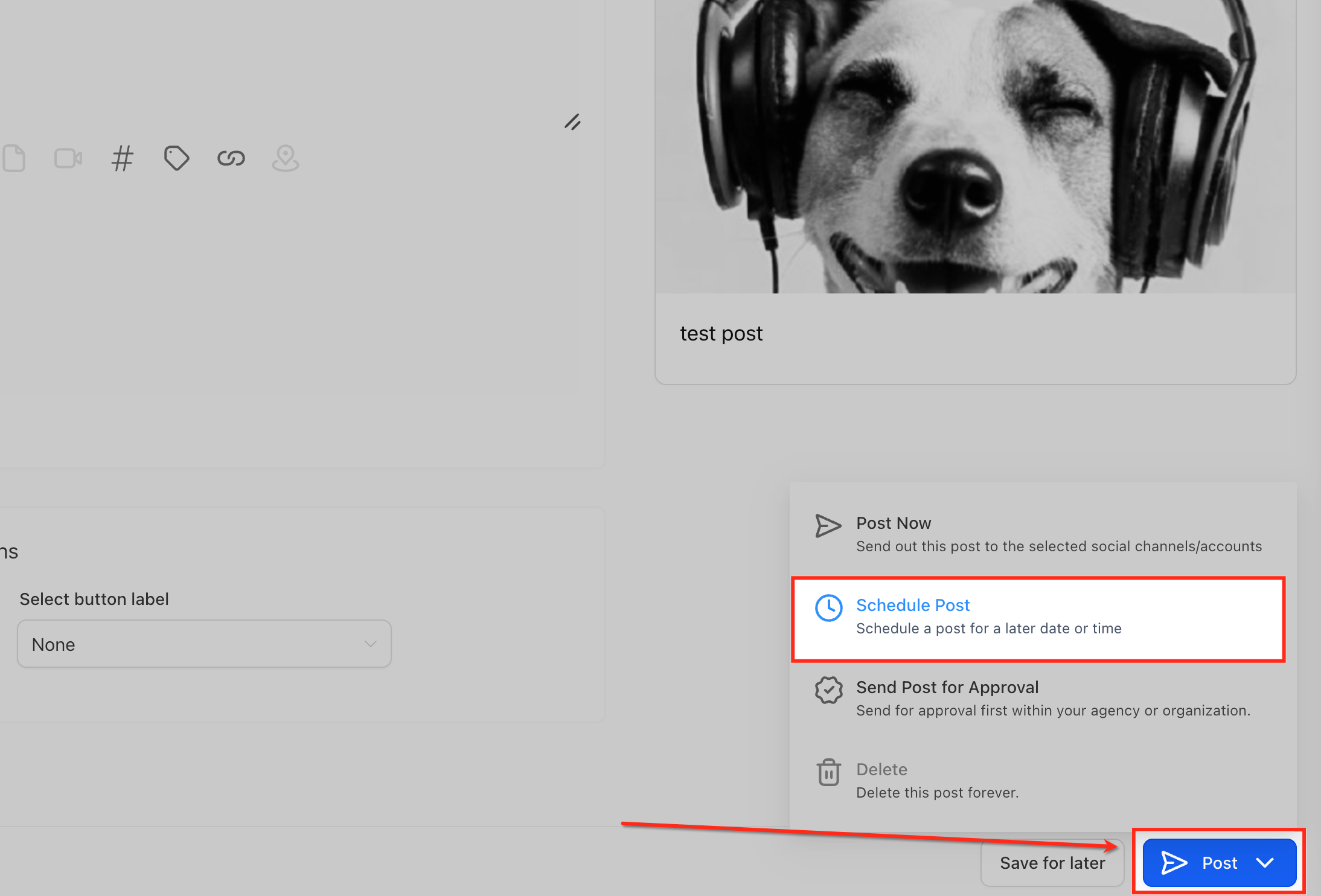
Task: Click the trash can icon next to Delete
Action: point(828,772)
